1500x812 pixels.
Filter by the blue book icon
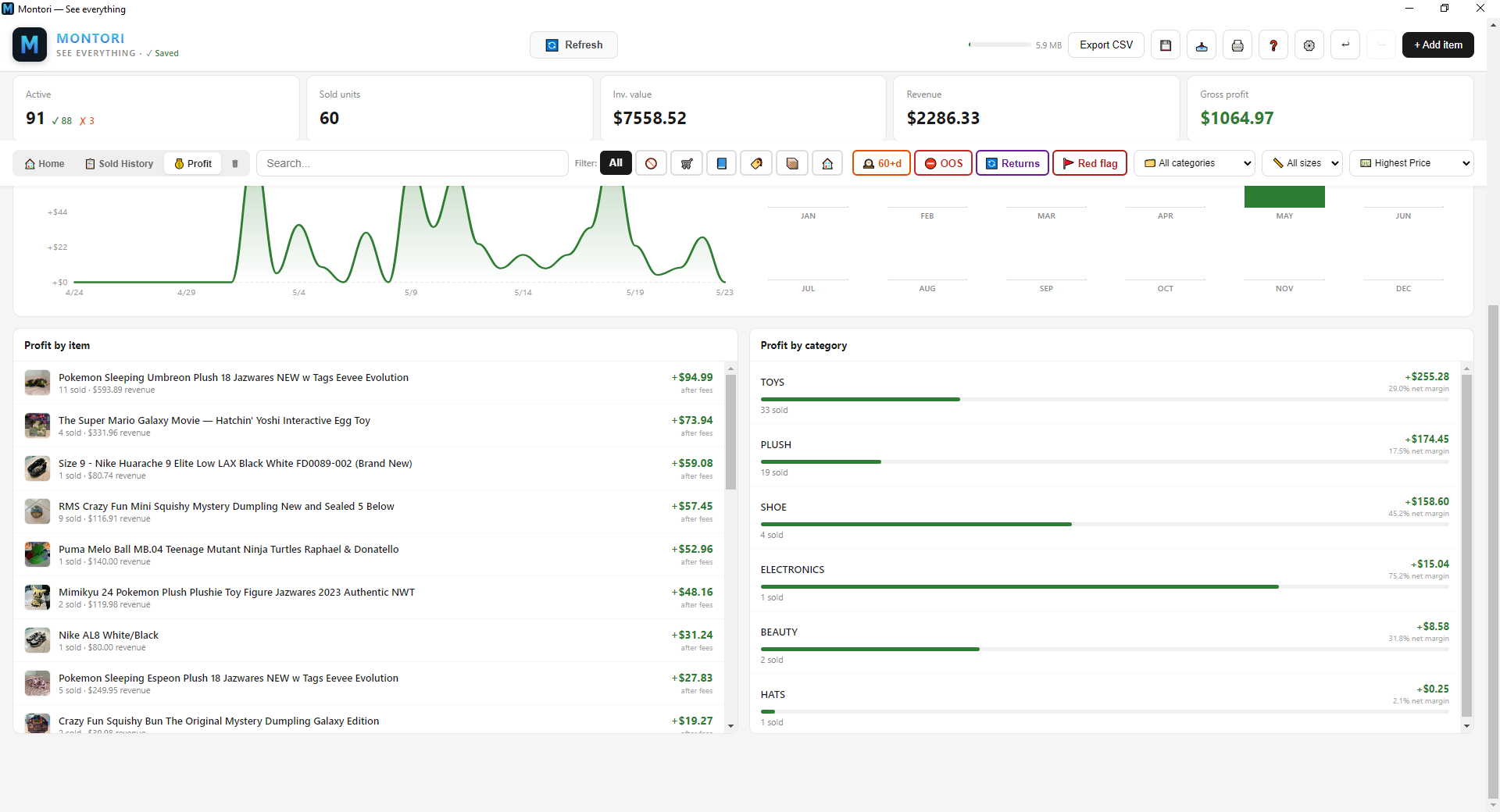point(722,163)
